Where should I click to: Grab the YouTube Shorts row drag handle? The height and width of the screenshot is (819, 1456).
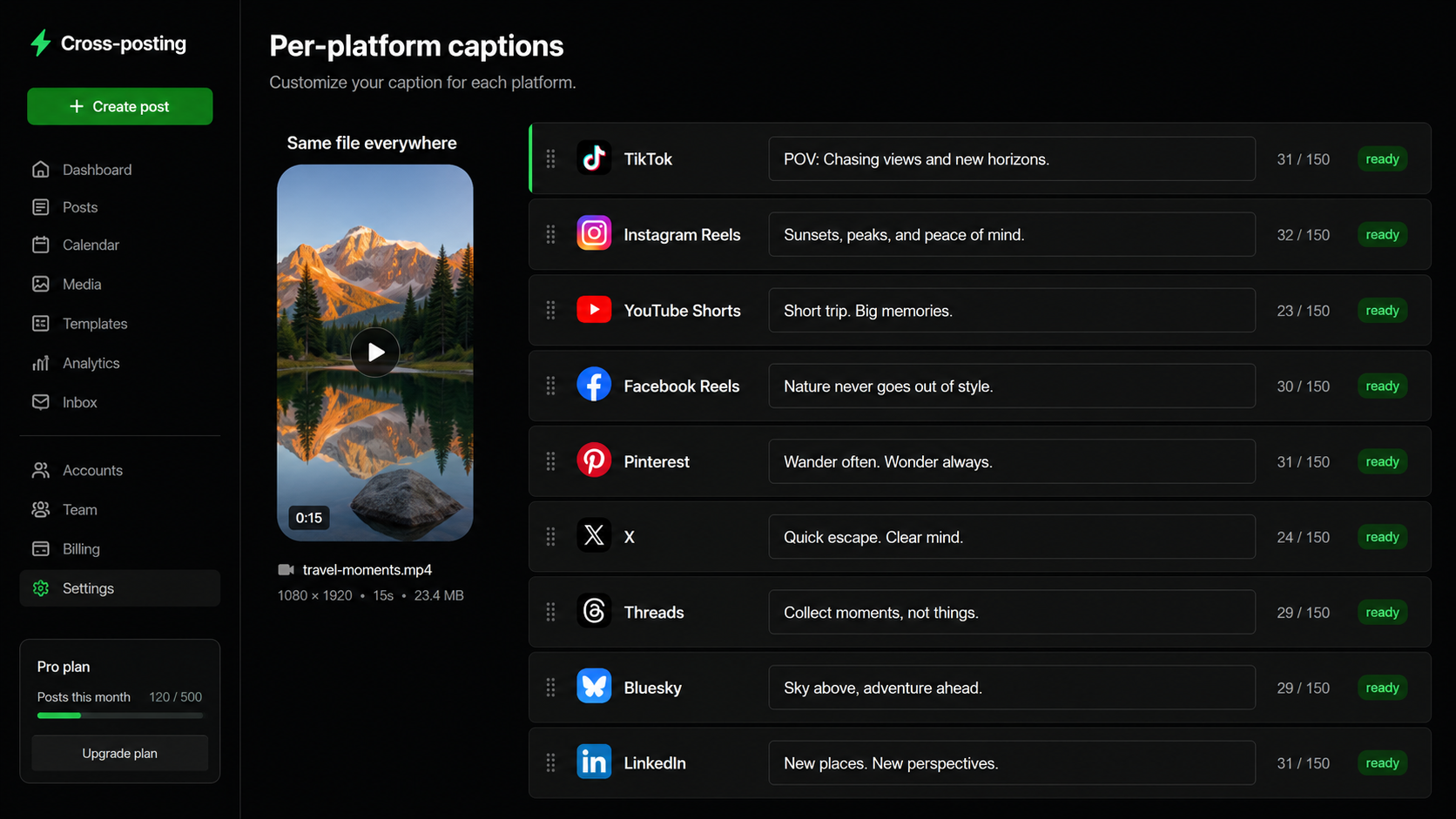point(550,310)
